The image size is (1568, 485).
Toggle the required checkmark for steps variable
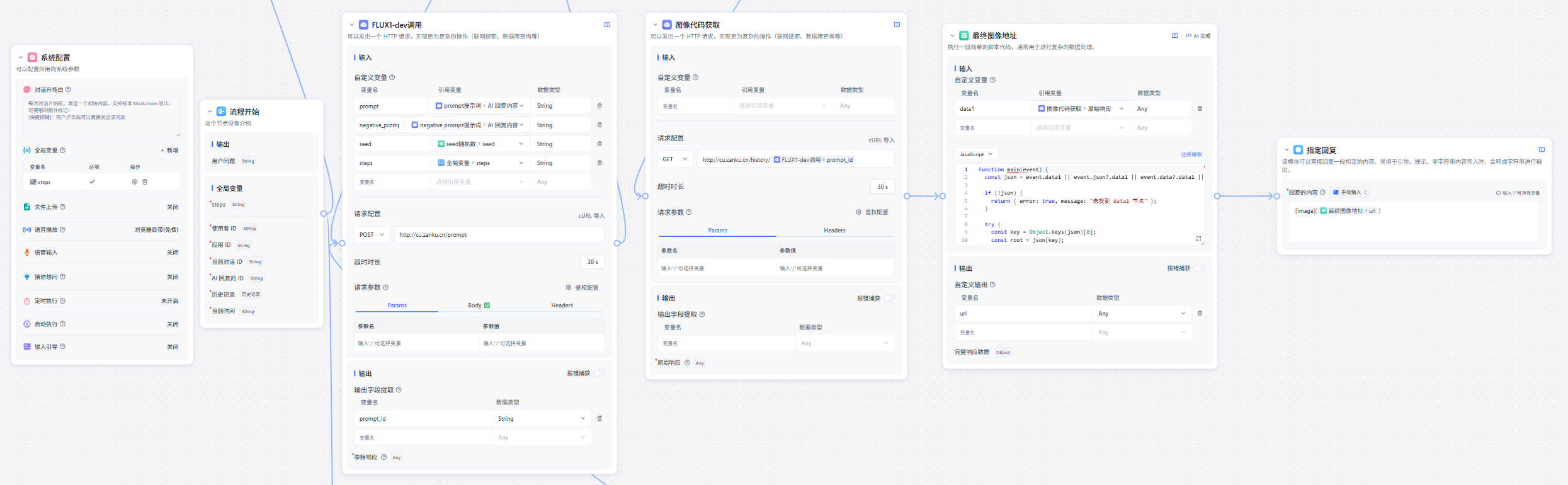coord(93,181)
